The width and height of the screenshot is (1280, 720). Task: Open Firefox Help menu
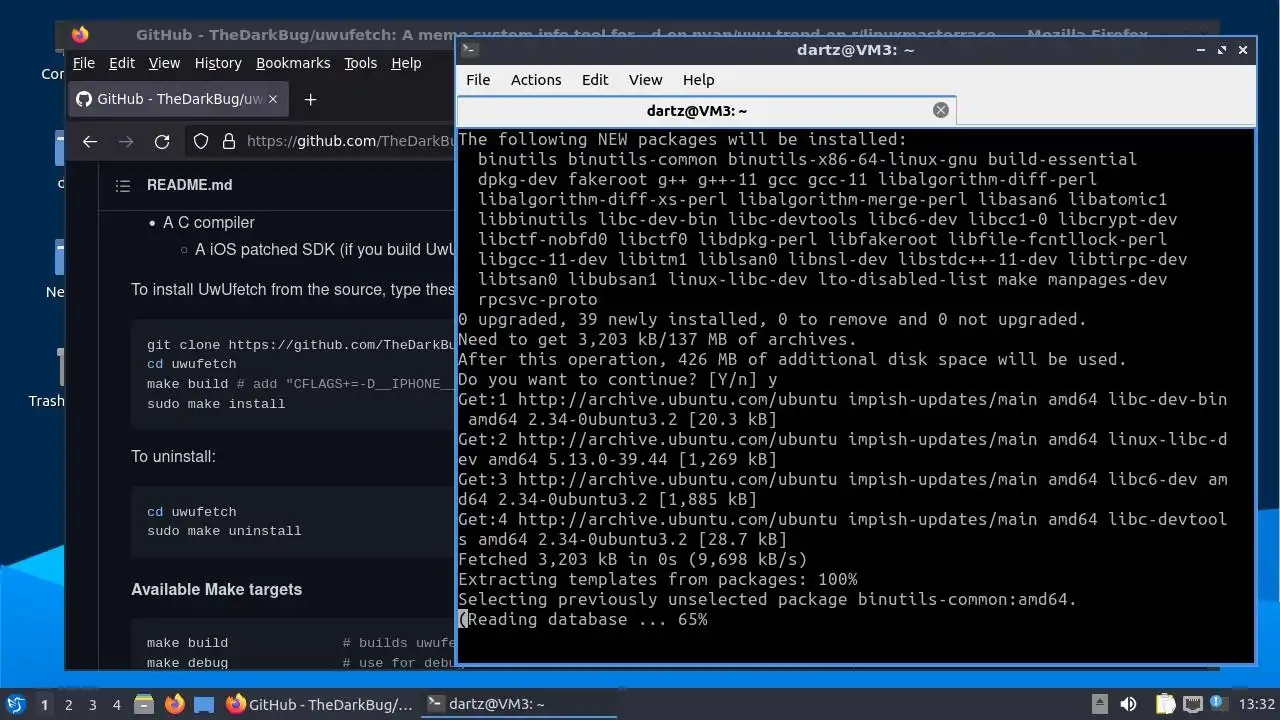406,63
